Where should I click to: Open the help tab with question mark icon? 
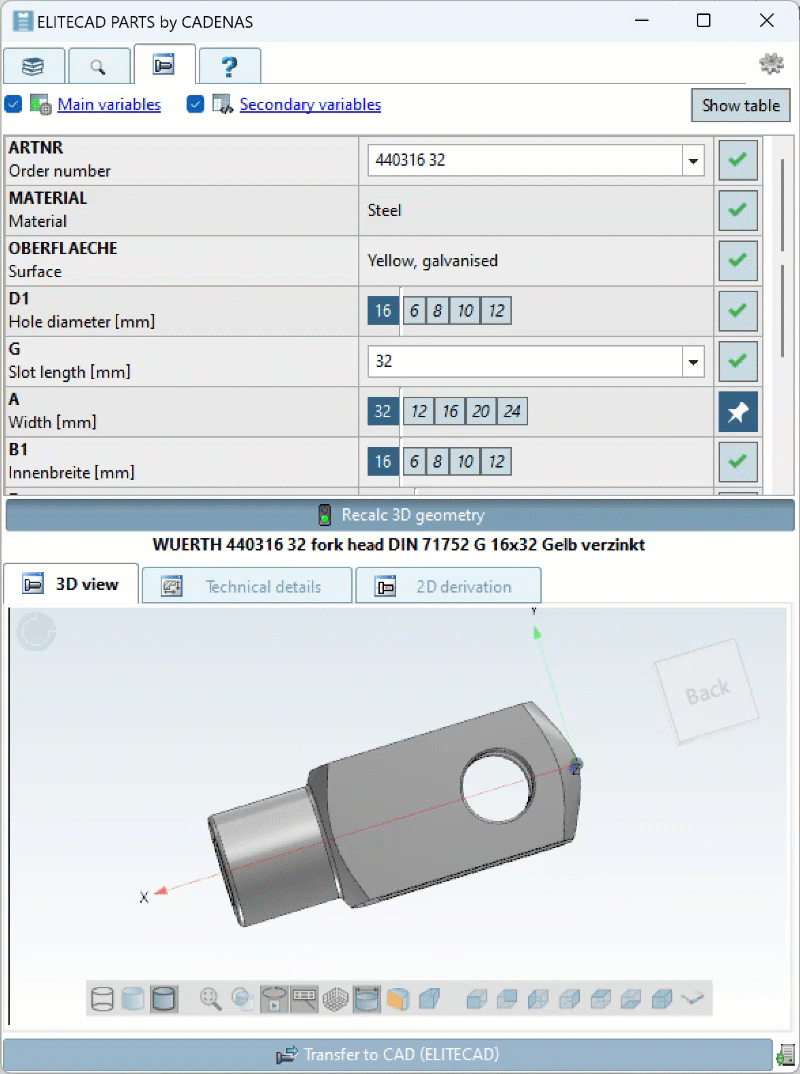click(x=229, y=65)
